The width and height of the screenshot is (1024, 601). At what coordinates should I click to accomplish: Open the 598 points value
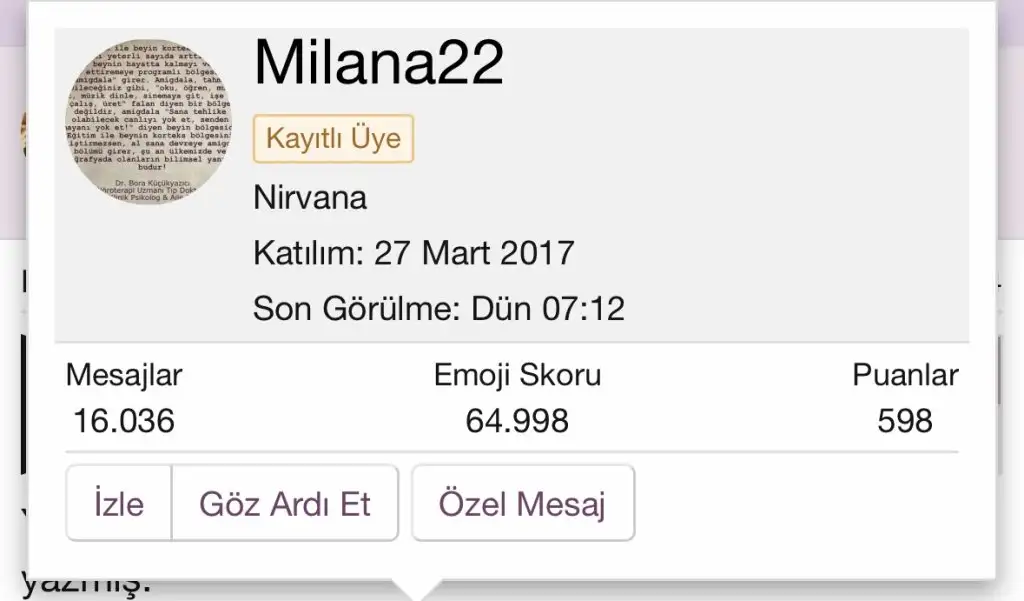[x=905, y=421]
